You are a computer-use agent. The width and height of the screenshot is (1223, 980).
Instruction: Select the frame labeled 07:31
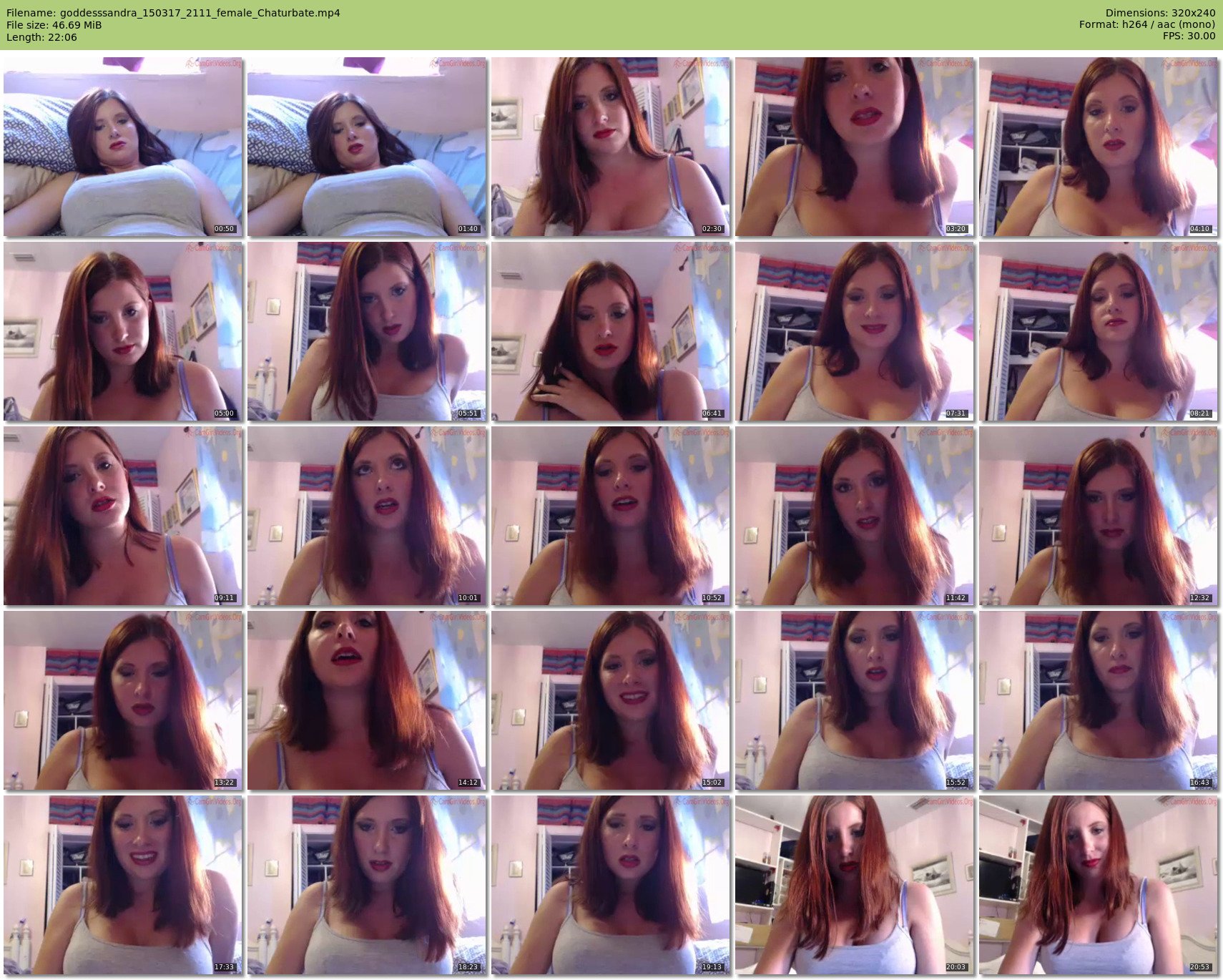(855, 331)
